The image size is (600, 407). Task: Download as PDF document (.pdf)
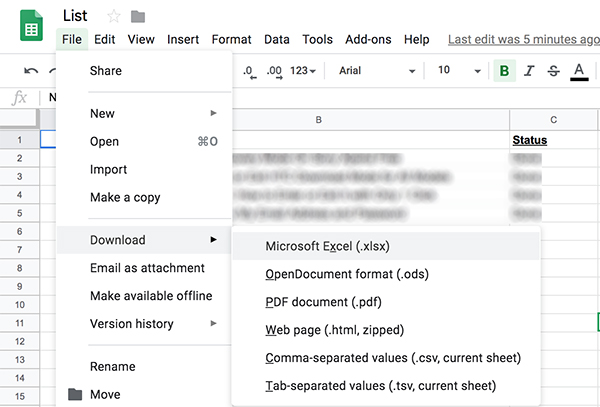tap(386, 302)
